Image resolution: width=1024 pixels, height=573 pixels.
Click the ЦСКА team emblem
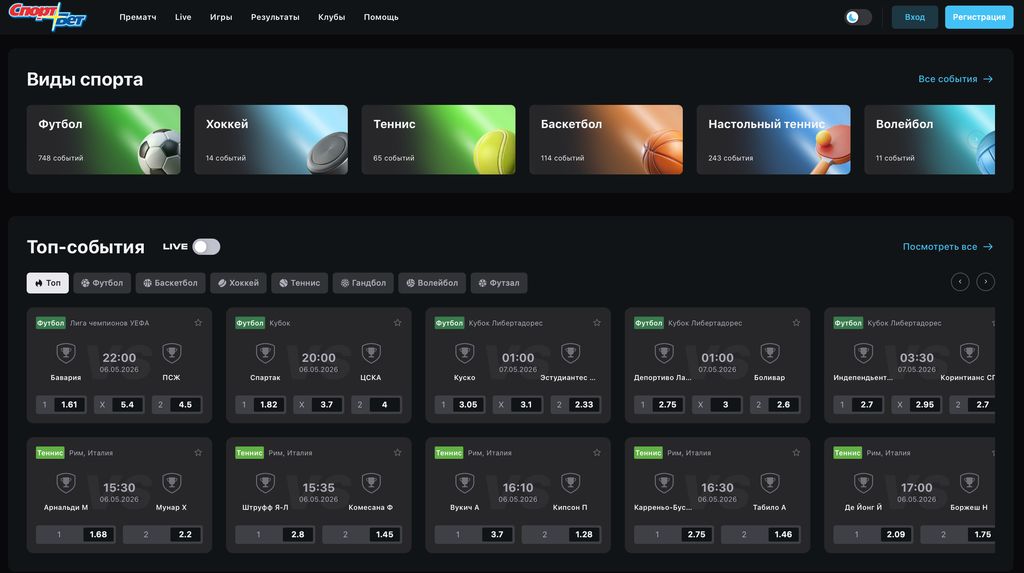371,353
